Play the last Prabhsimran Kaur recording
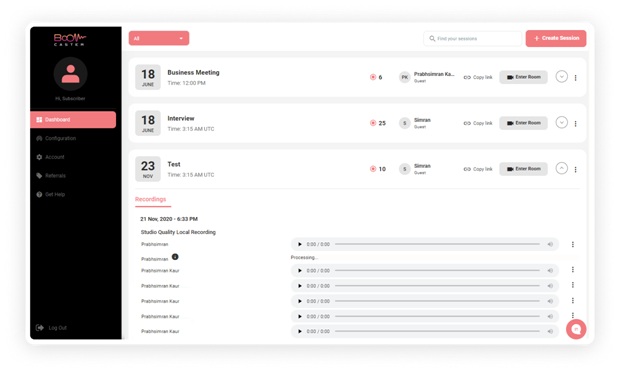619x372 pixels. [300, 331]
